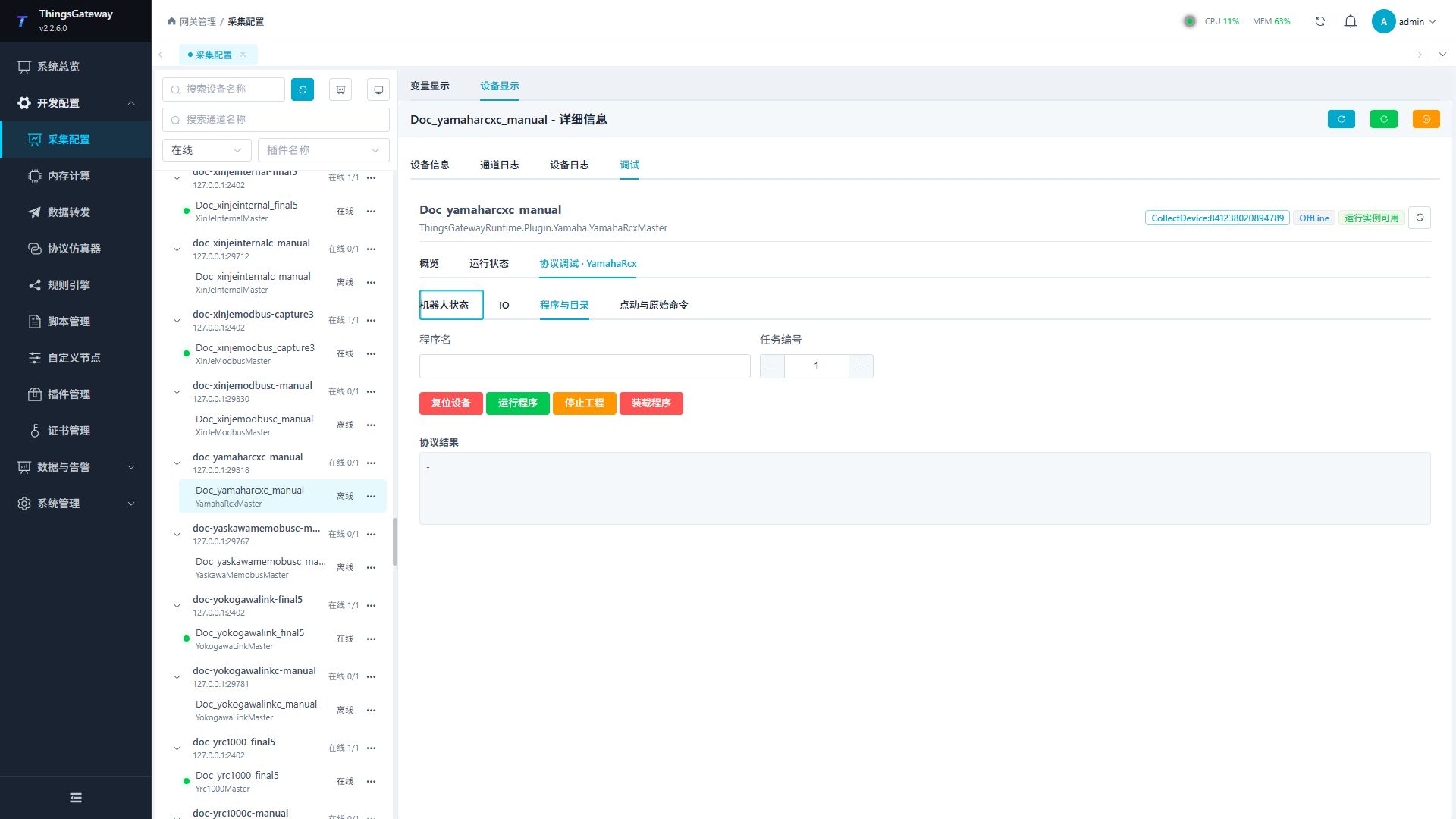Screen dimensions: 1456x819
Task: Click the 证书管理 certificate icon
Action: (x=35, y=431)
